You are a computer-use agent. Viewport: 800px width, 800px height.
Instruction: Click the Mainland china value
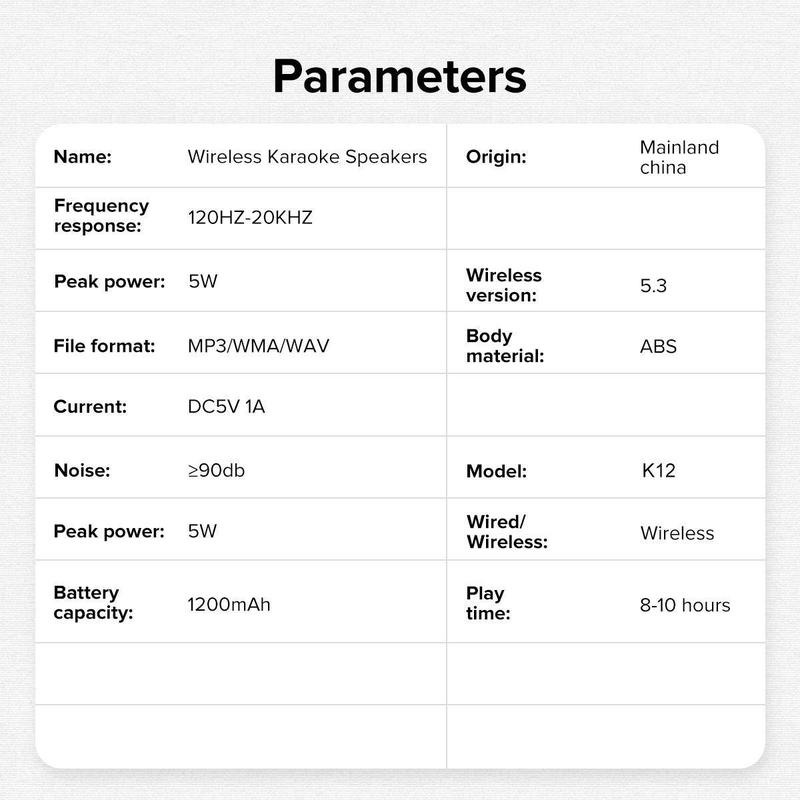click(x=679, y=157)
